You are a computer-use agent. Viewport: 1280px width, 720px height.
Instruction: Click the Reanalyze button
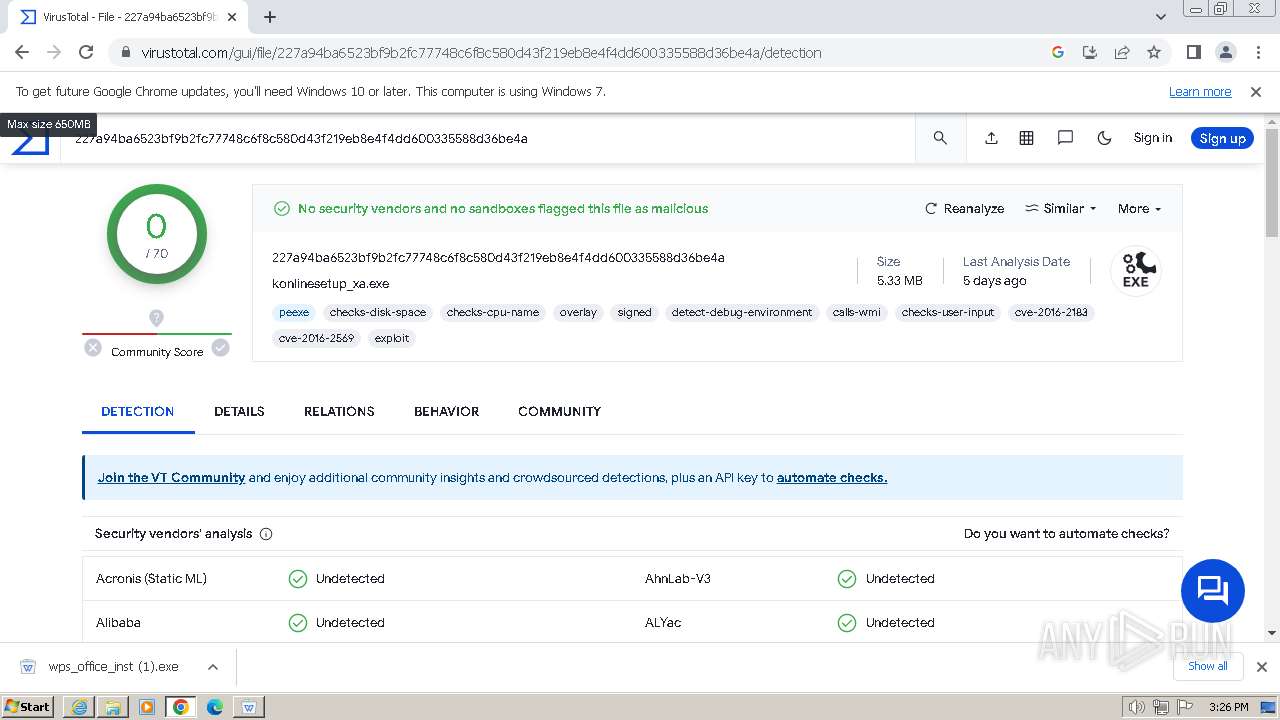pyautogui.click(x=964, y=209)
